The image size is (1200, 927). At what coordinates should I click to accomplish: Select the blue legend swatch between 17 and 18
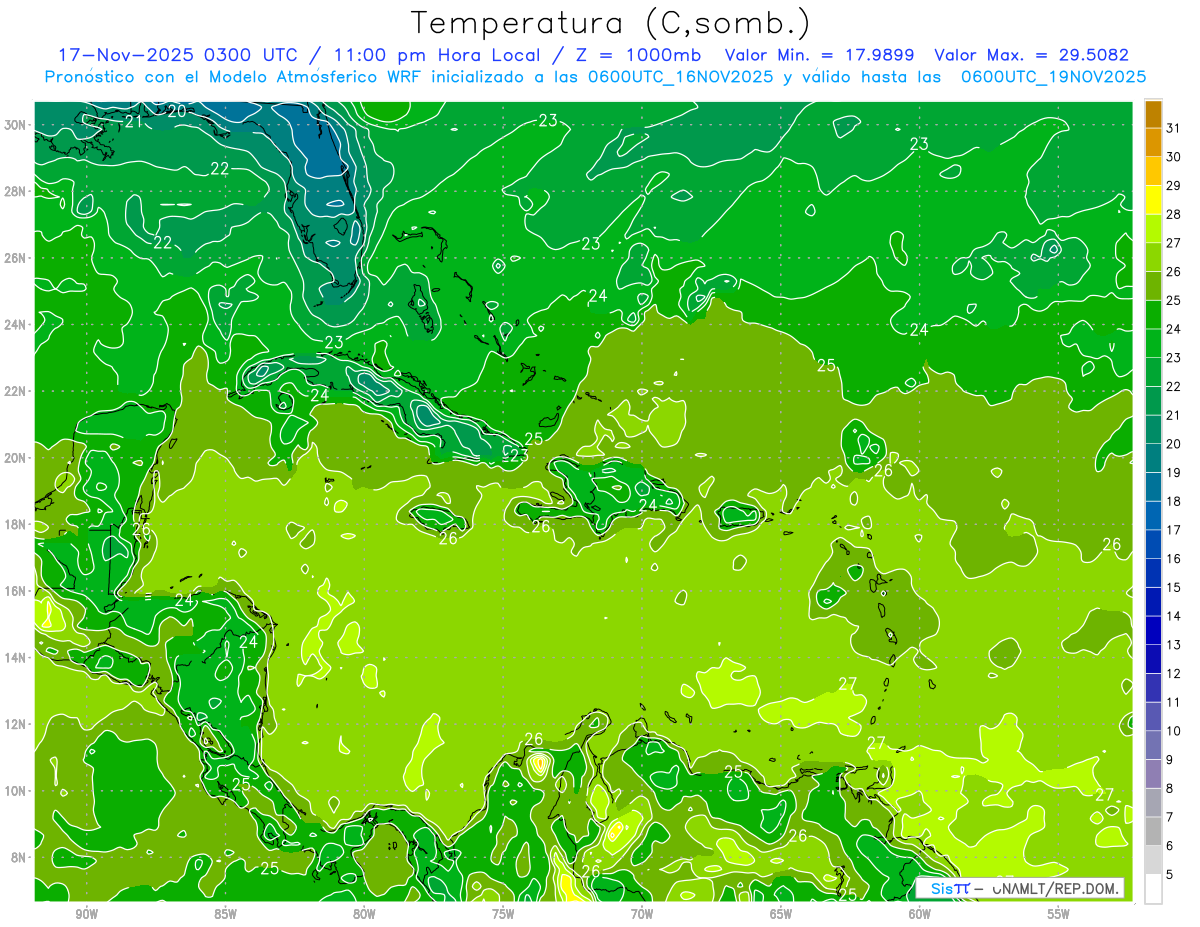[1153, 516]
